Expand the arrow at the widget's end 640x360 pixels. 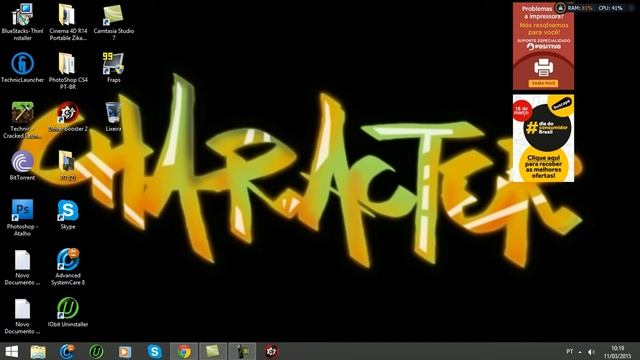[631, 8]
